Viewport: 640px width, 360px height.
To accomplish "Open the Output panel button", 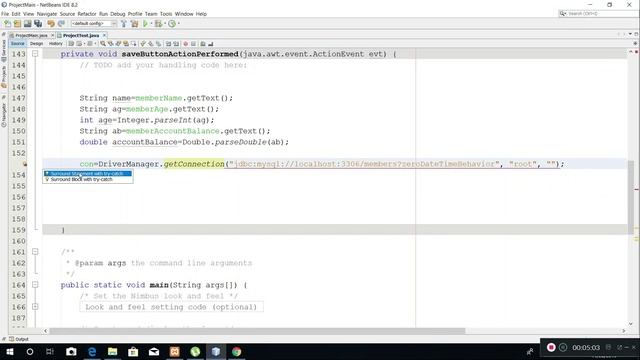I will click(19, 339).
